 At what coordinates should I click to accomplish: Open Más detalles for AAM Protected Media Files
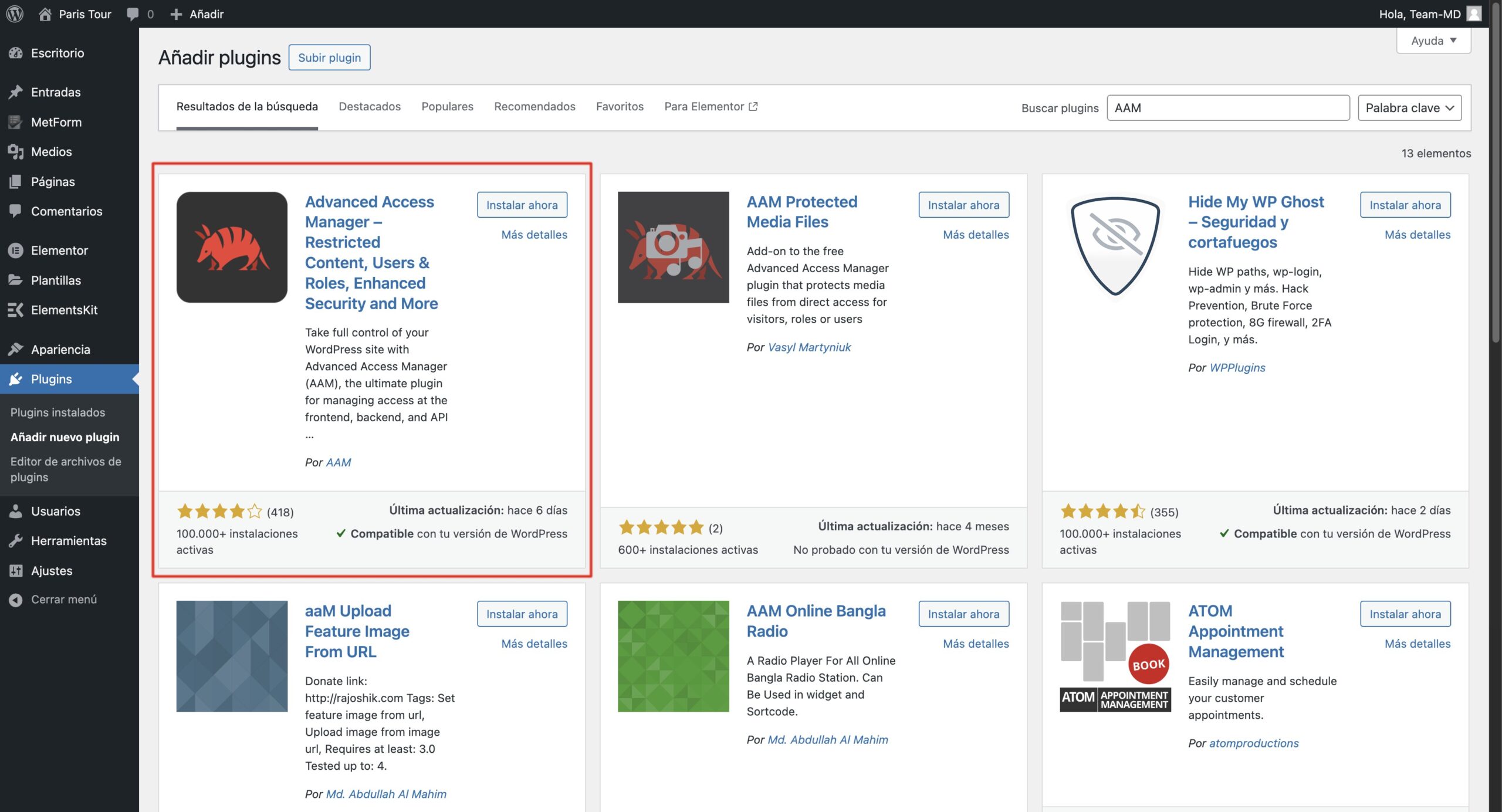976,235
